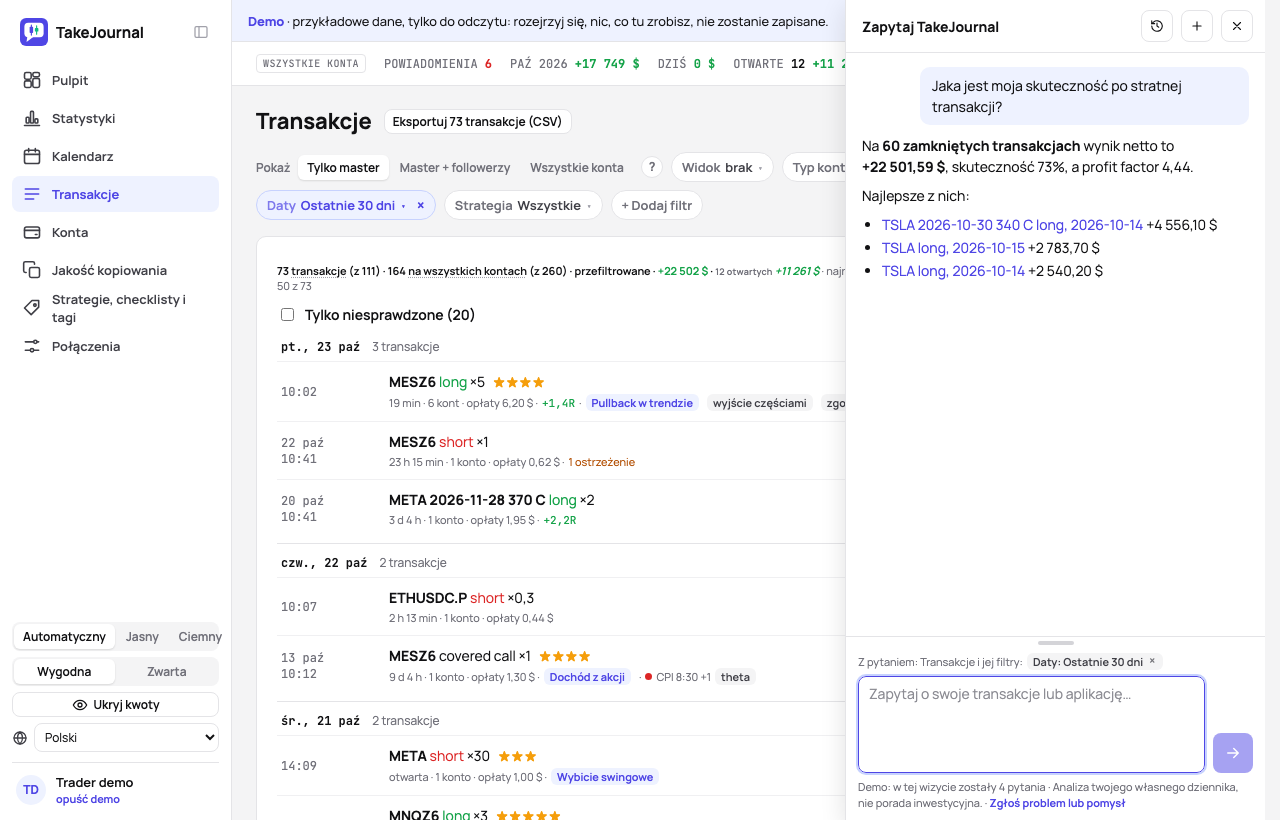This screenshot has height=820, width=1280.
Task: Open the Typ konta filter dropdown
Action: pyautogui.click(x=814, y=167)
